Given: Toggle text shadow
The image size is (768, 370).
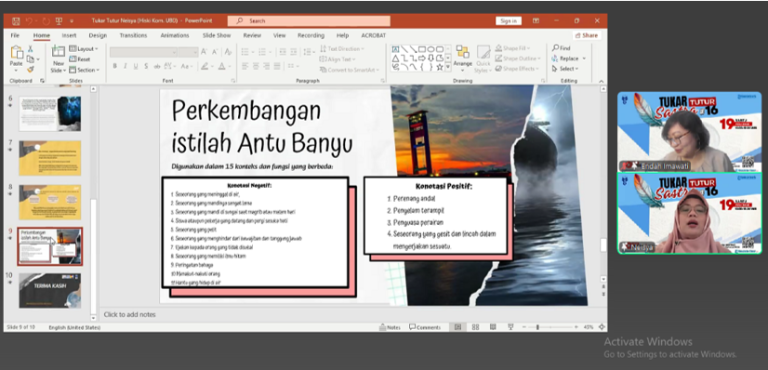Looking at the screenshot, I should click(146, 66).
